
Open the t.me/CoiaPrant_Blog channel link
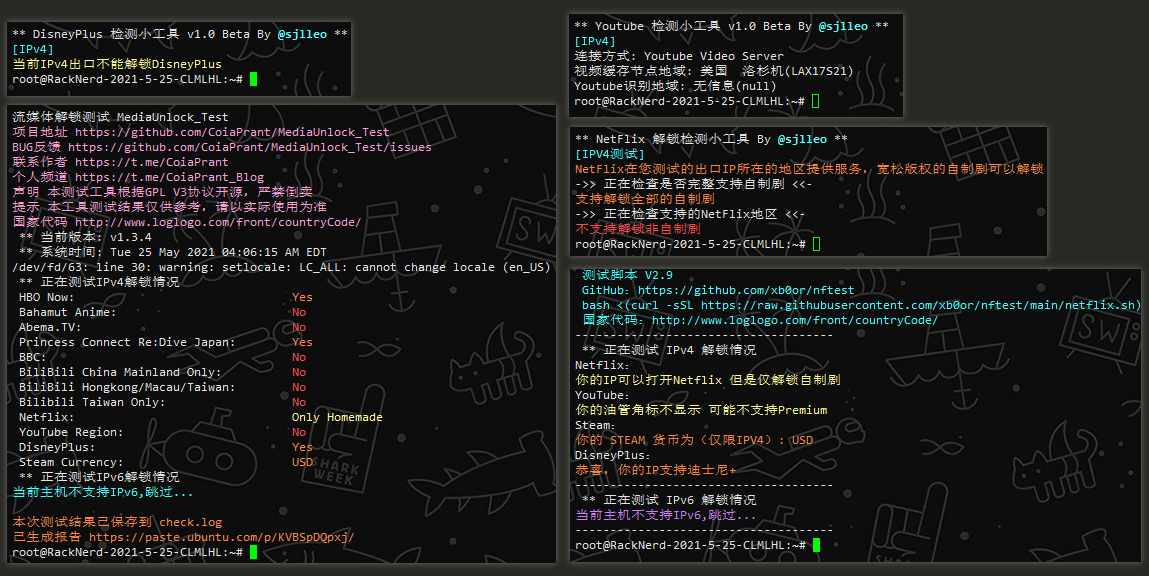click(169, 177)
